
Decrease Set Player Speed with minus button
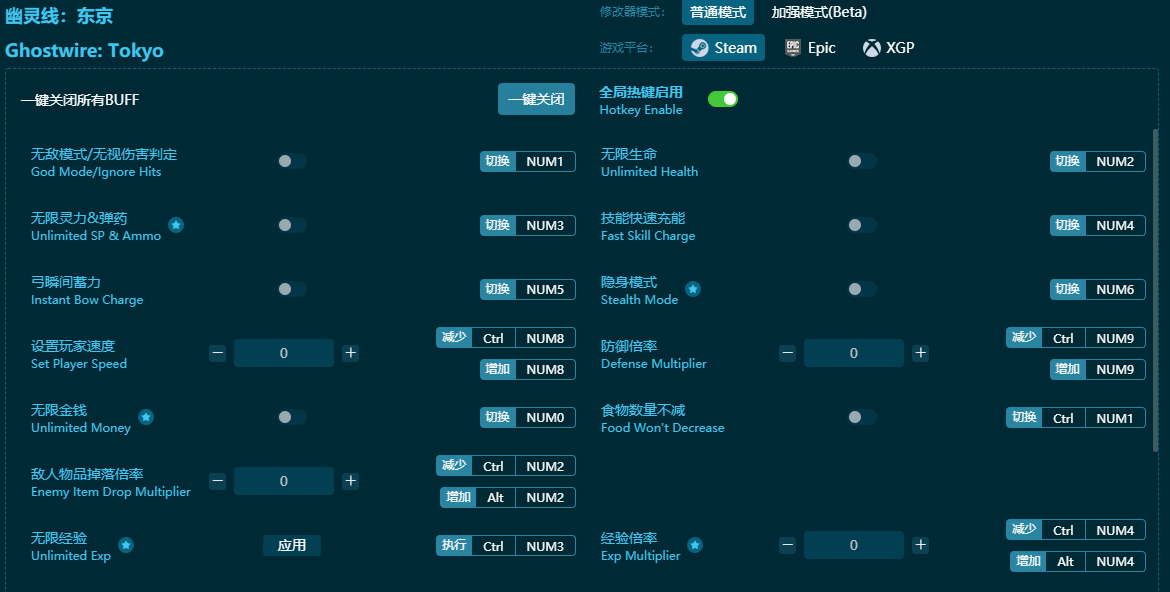pyautogui.click(x=217, y=353)
